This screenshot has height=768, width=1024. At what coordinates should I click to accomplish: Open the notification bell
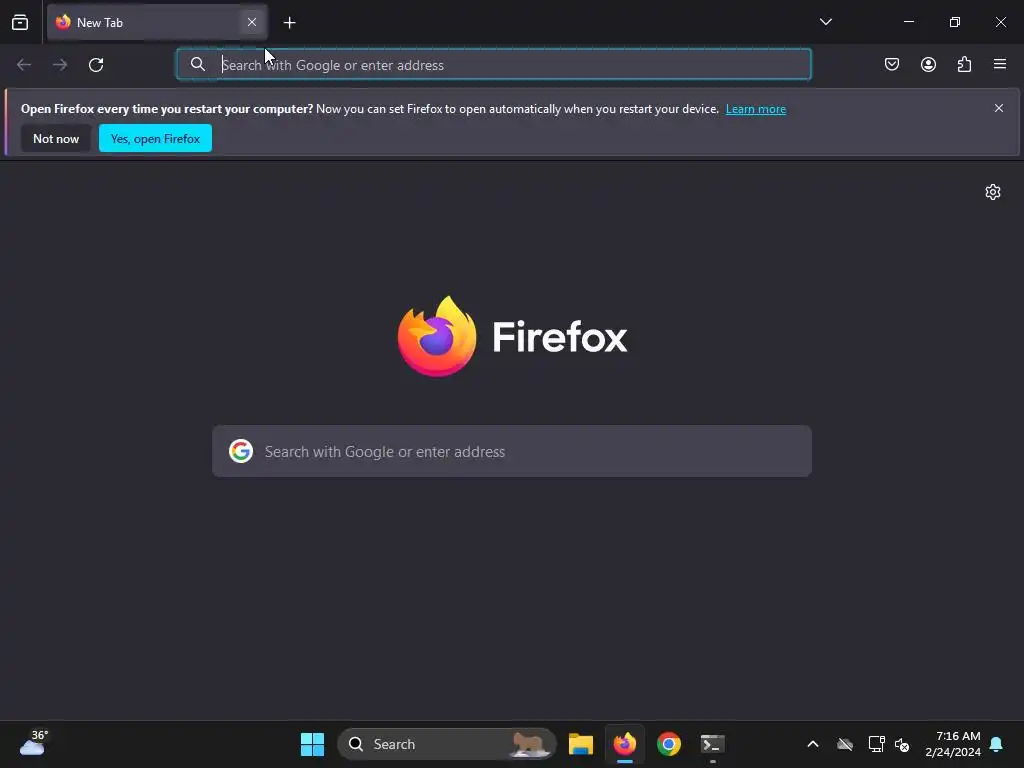coord(997,744)
